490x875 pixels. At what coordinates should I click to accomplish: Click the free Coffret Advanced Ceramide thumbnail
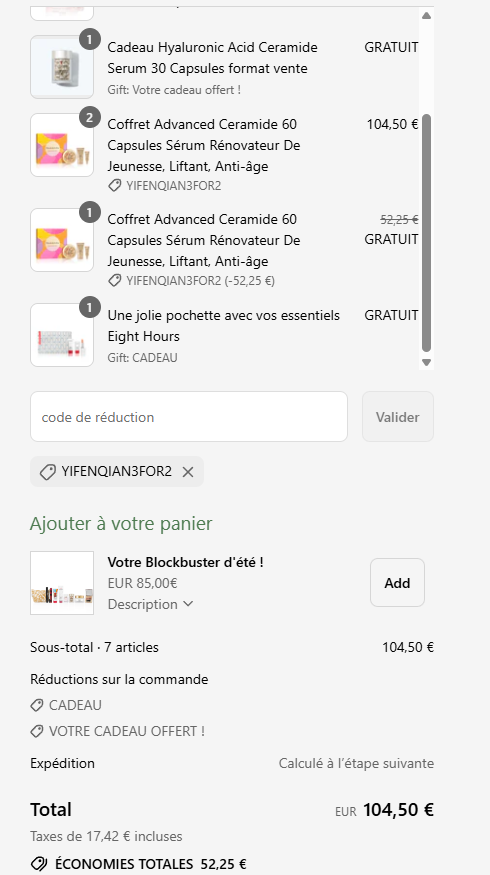pos(62,240)
